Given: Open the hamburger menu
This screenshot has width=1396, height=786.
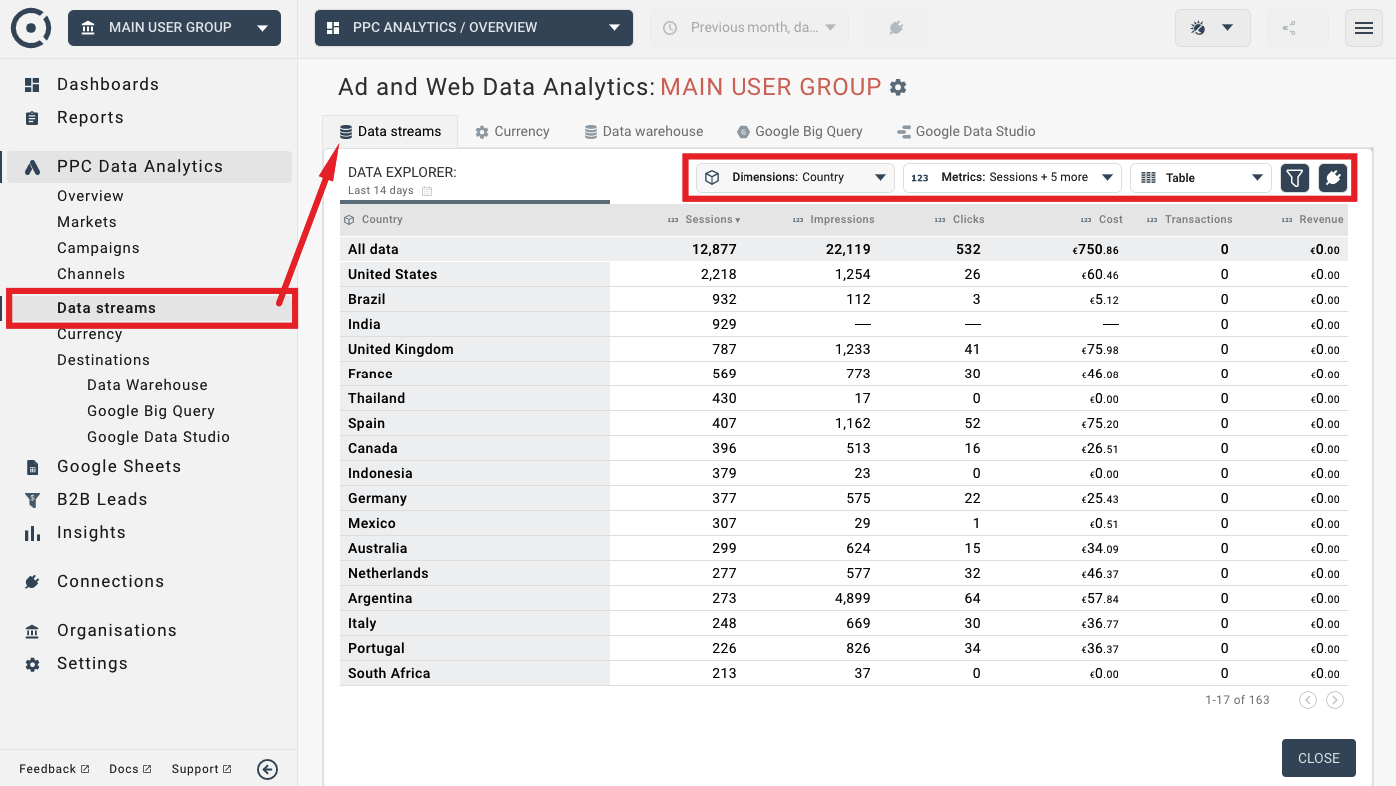Looking at the screenshot, I should pos(1364,28).
